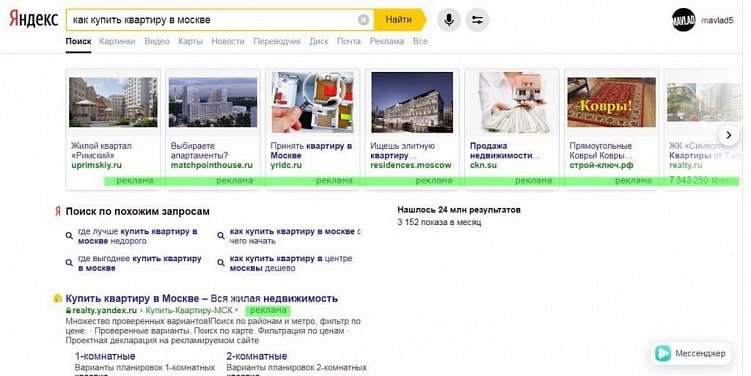This screenshot has height=376, width=751.
Task: Open the ЖК «Символ» ad image
Action: 704,102
